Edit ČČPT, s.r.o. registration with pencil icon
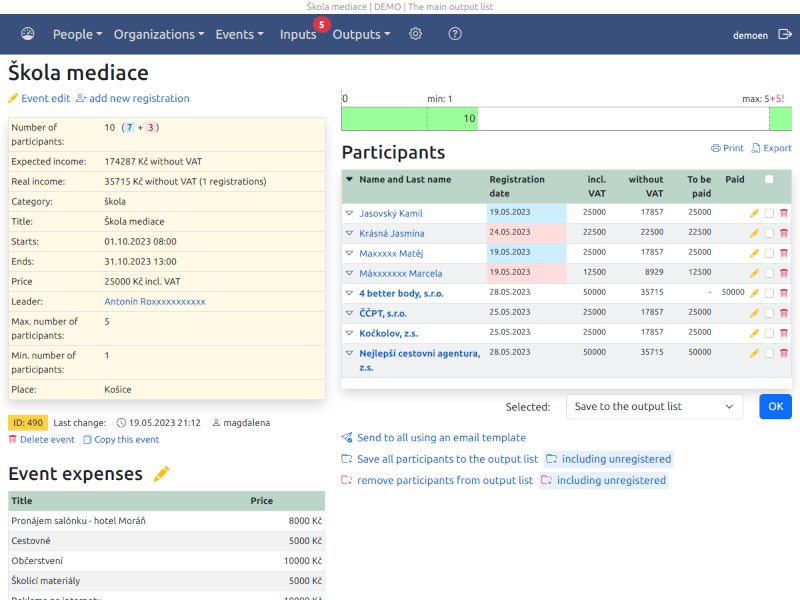This screenshot has height=600, width=800. [754, 313]
